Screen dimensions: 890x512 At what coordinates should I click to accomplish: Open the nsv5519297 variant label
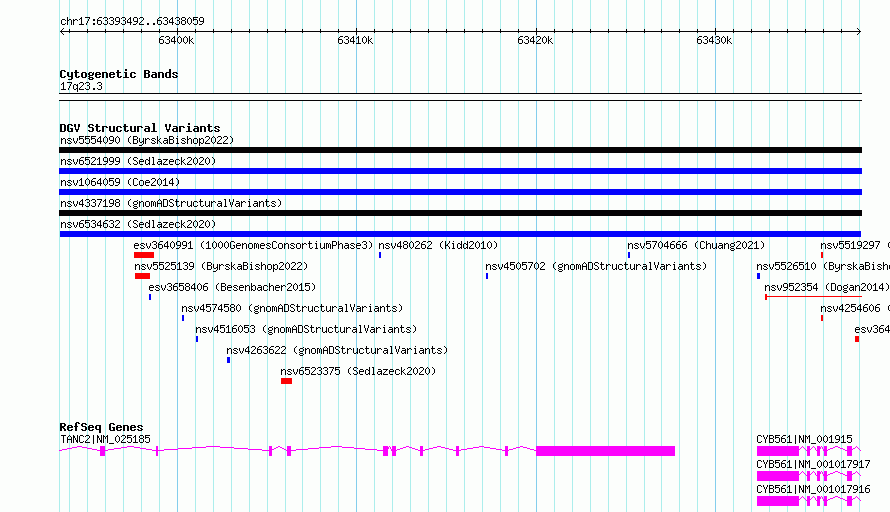point(855,245)
